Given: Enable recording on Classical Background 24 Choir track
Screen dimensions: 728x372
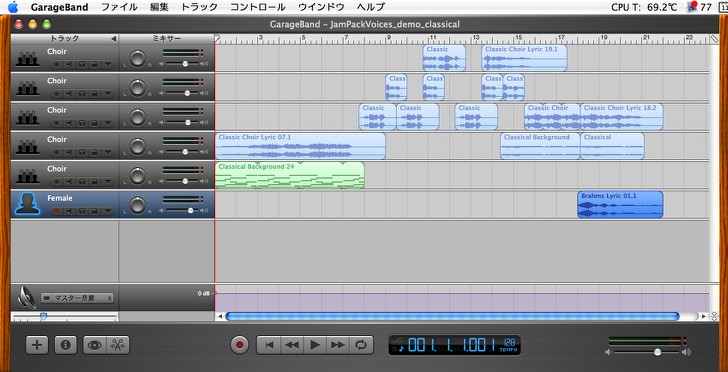Looking at the screenshot, I should point(57,182).
